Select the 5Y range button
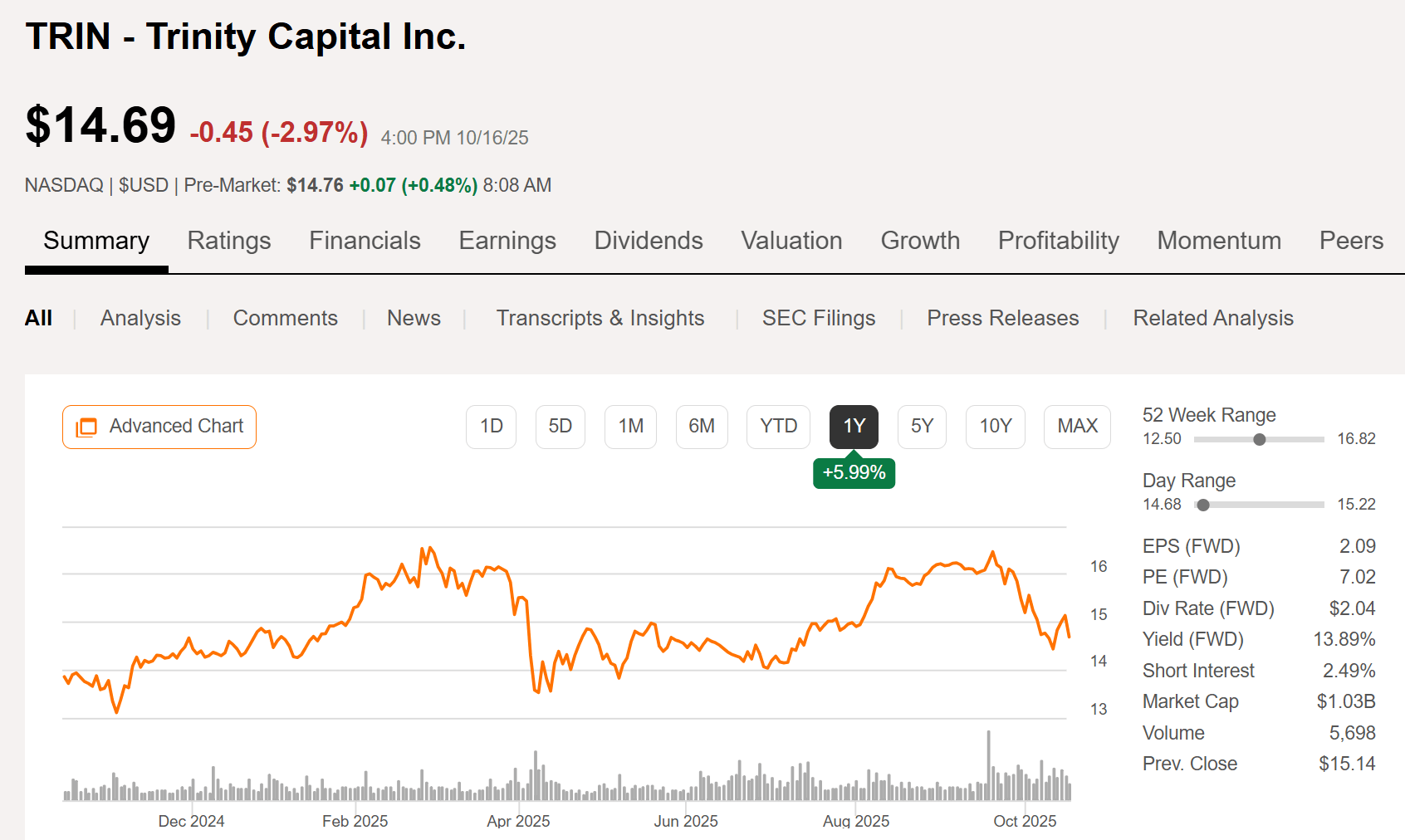 click(922, 427)
